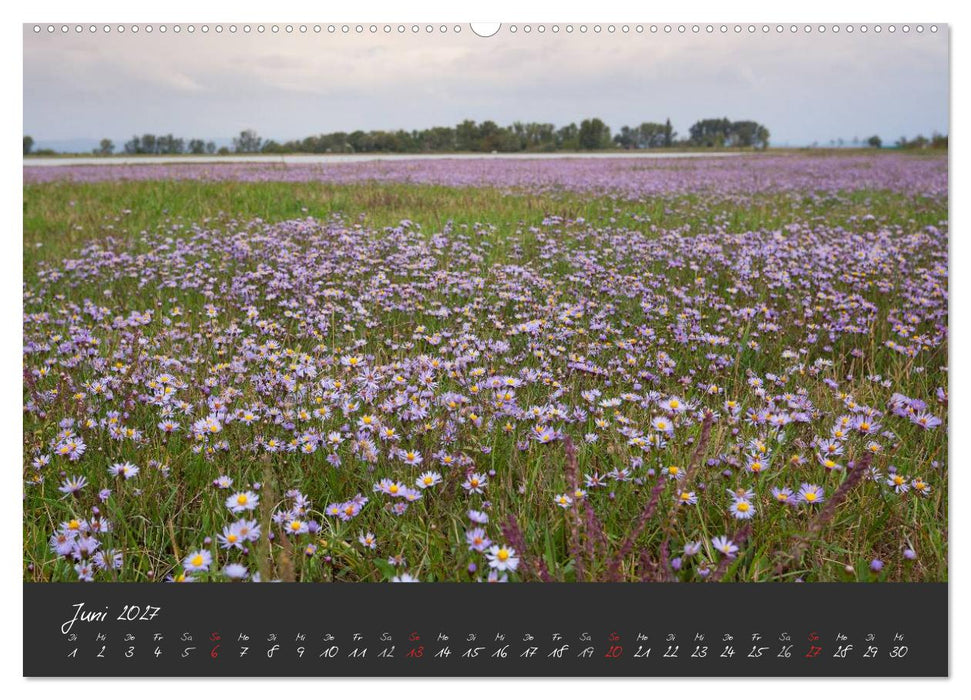Pick date 21 in the calendar
Image resolution: width=971 pixels, height=700 pixels.
pyautogui.click(x=642, y=652)
